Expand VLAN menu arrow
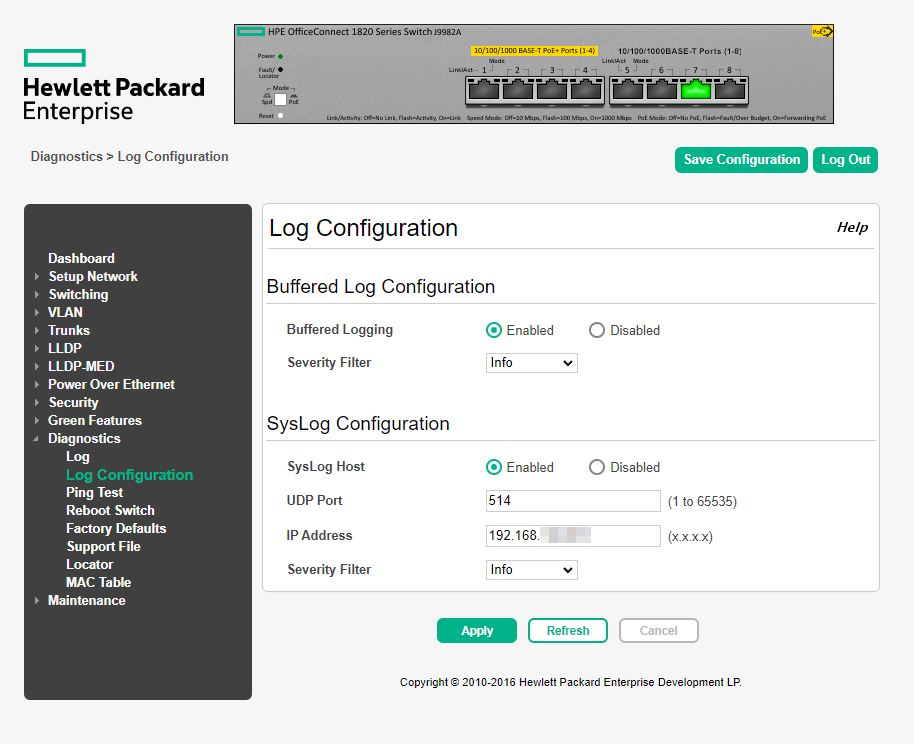 (37, 313)
